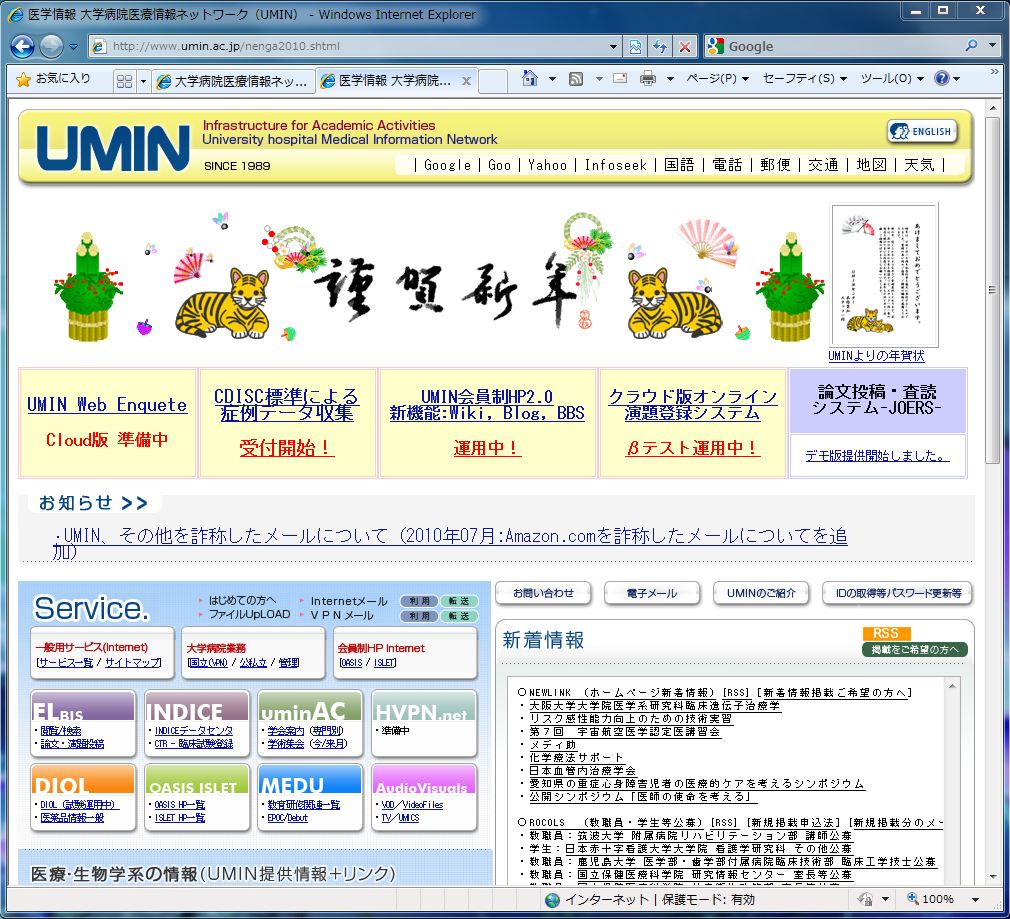Screen dimensions: 1010x919
Task: Expand the address bar history dropdown
Action: coord(614,46)
